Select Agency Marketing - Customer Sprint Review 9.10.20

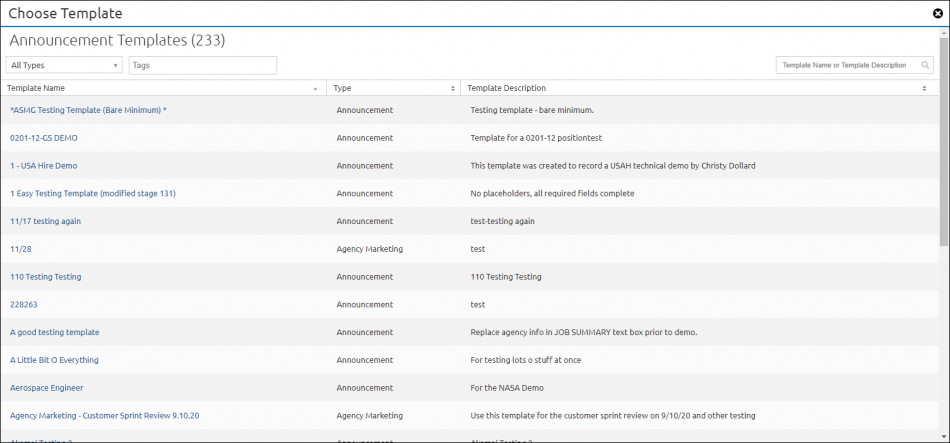pyautogui.click(x=105, y=416)
